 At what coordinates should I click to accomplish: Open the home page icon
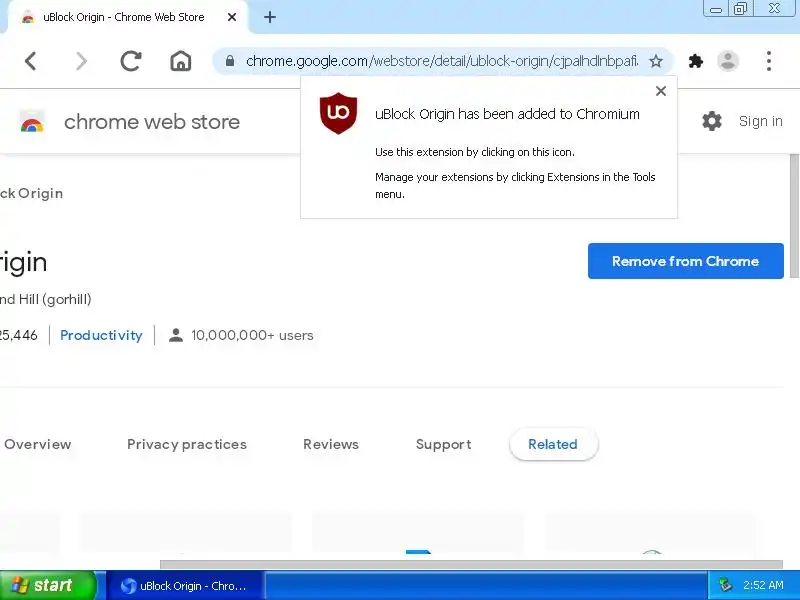(x=181, y=61)
